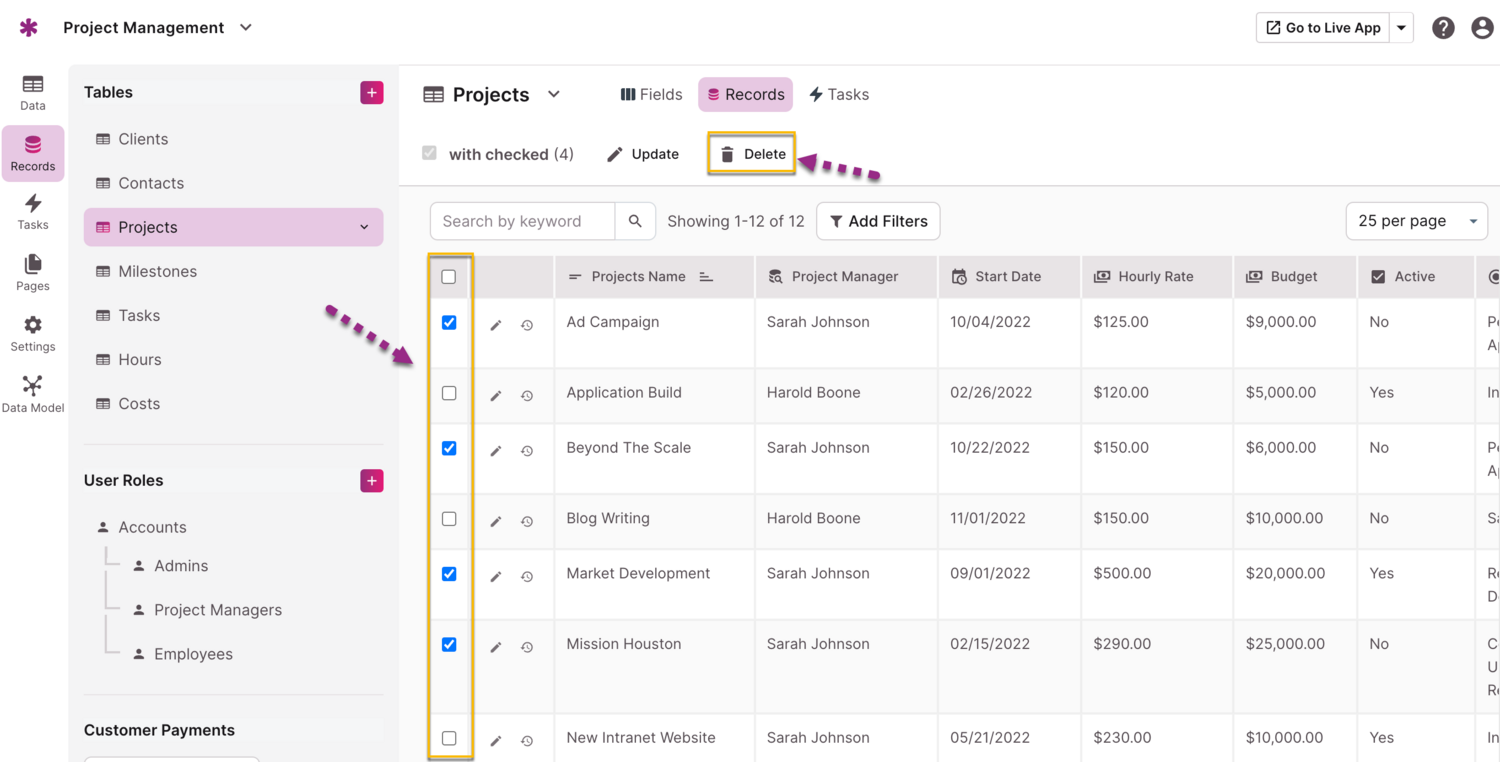Screen dimensions: 1500x762
Task: Switch to the Fields tab
Action: pyautogui.click(x=651, y=94)
